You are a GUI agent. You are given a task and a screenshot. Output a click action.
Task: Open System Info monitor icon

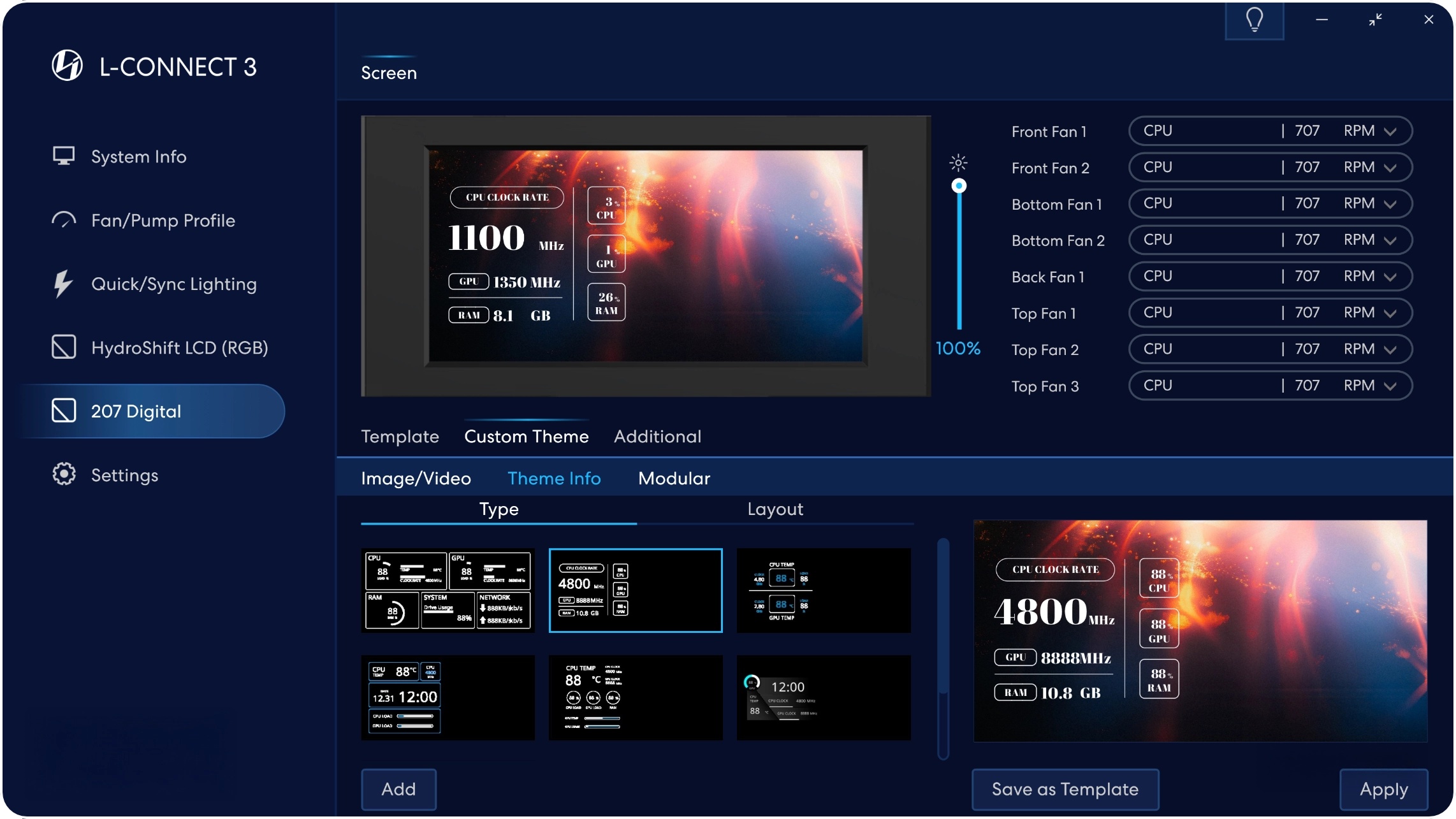64,156
